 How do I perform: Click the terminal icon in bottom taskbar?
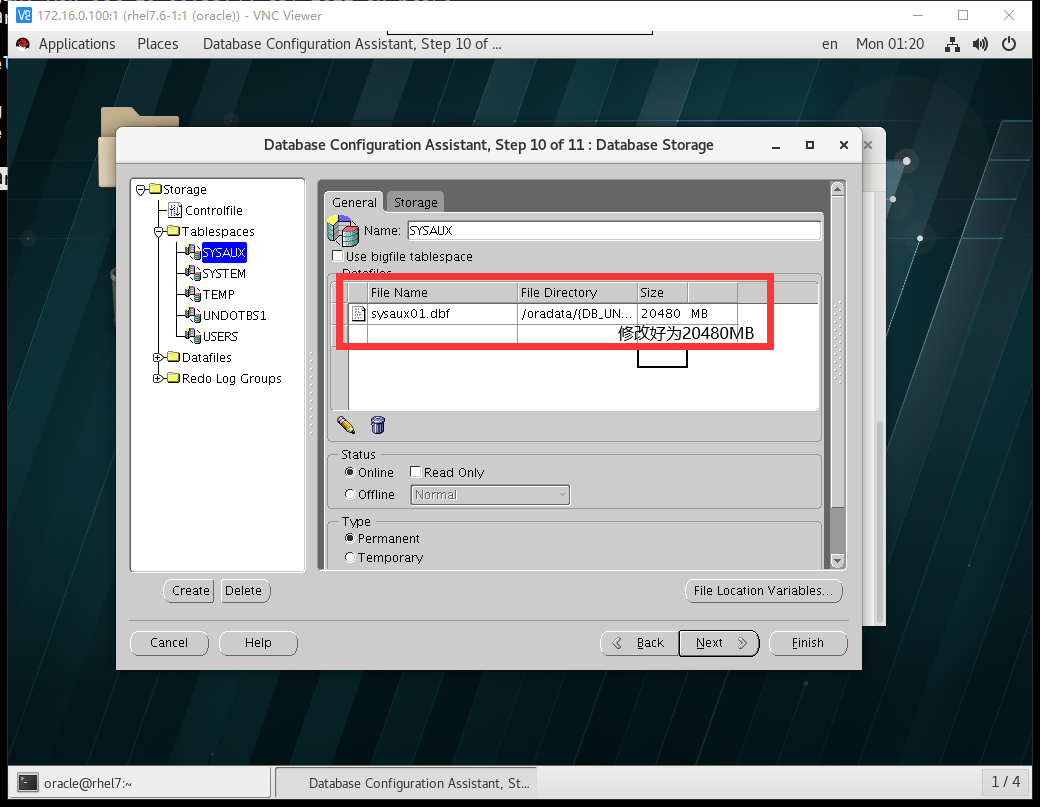pos(28,782)
